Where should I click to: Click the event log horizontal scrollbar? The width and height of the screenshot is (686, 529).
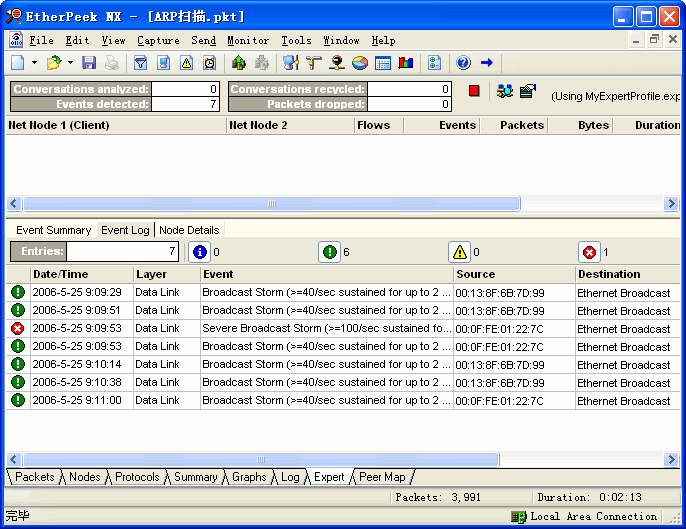coord(260,460)
